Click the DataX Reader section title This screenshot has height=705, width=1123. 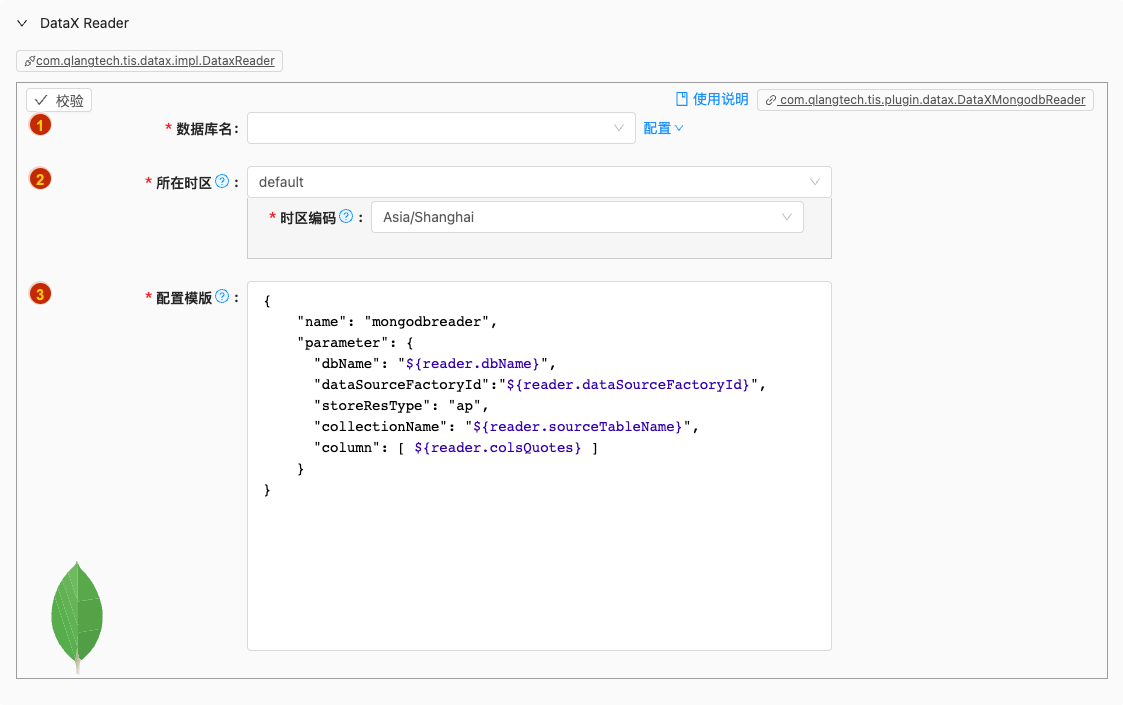84,23
